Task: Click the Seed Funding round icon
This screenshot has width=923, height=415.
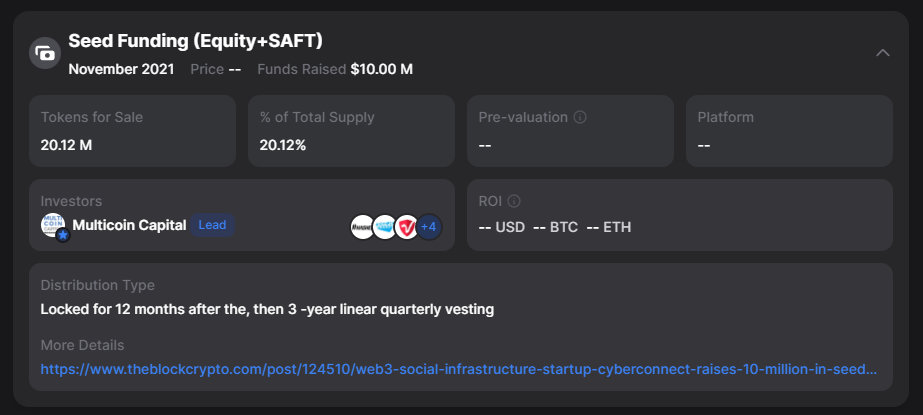Action: coord(44,53)
